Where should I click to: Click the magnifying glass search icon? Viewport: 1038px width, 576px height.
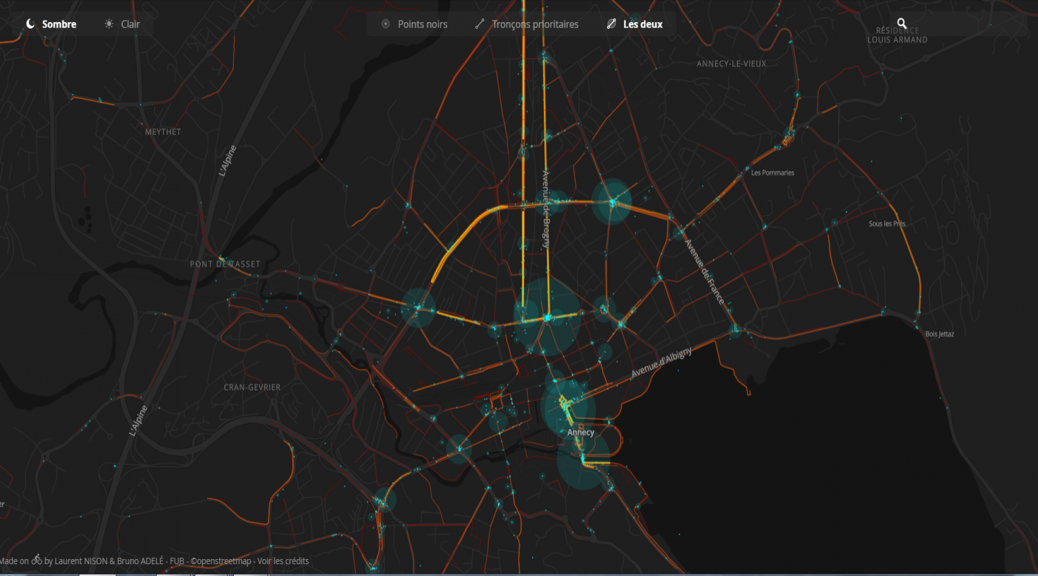pyautogui.click(x=902, y=23)
